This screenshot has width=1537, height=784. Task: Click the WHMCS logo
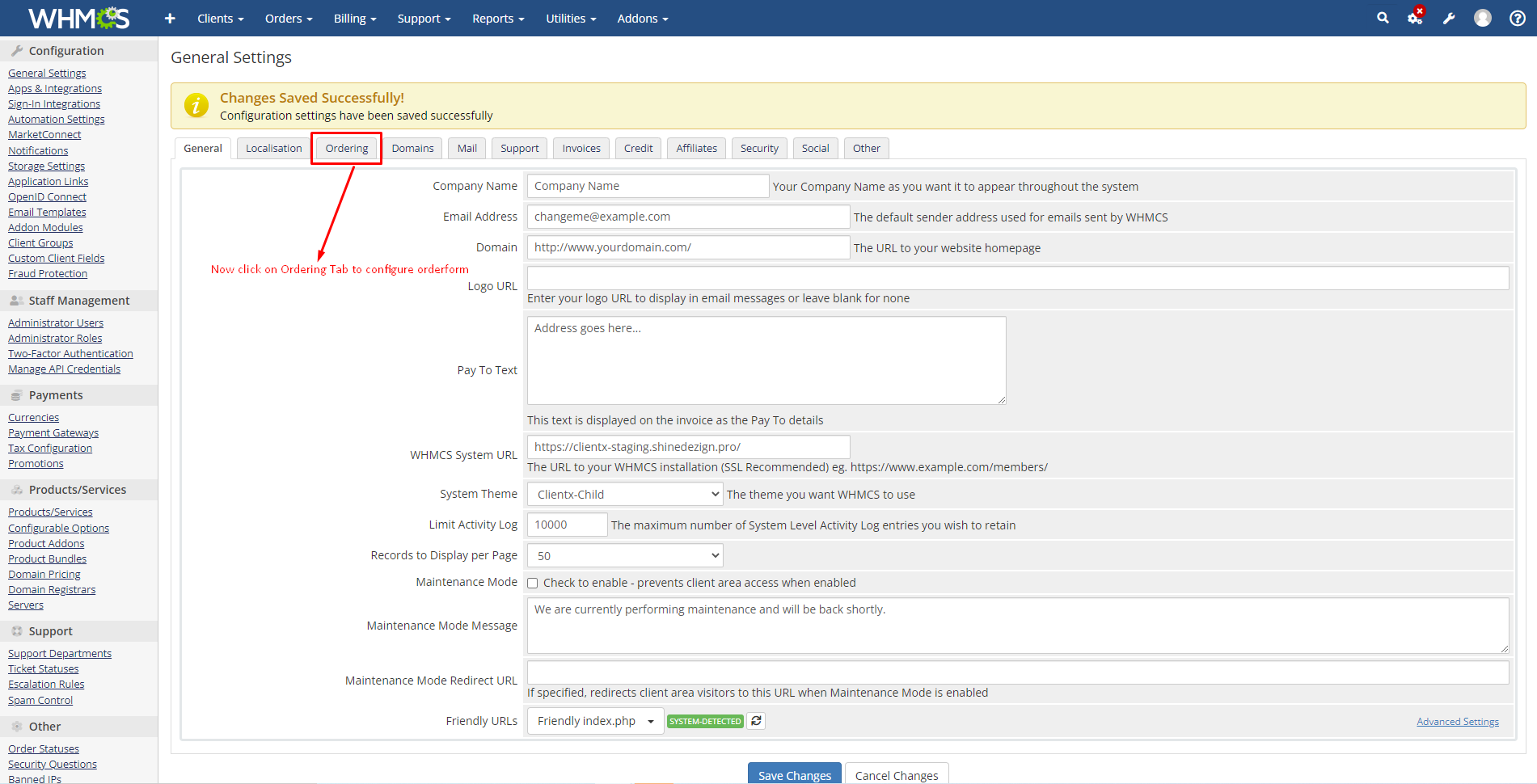(78, 18)
